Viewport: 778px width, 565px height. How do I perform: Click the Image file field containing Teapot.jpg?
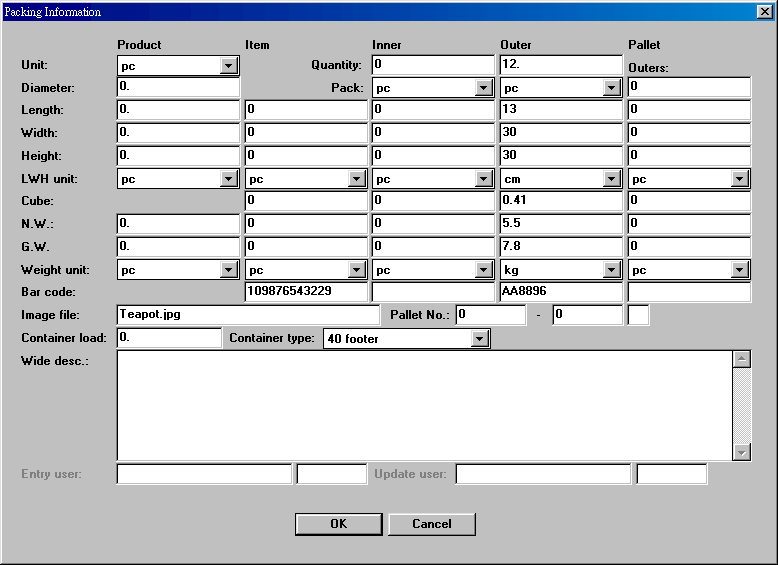(x=248, y=315)
